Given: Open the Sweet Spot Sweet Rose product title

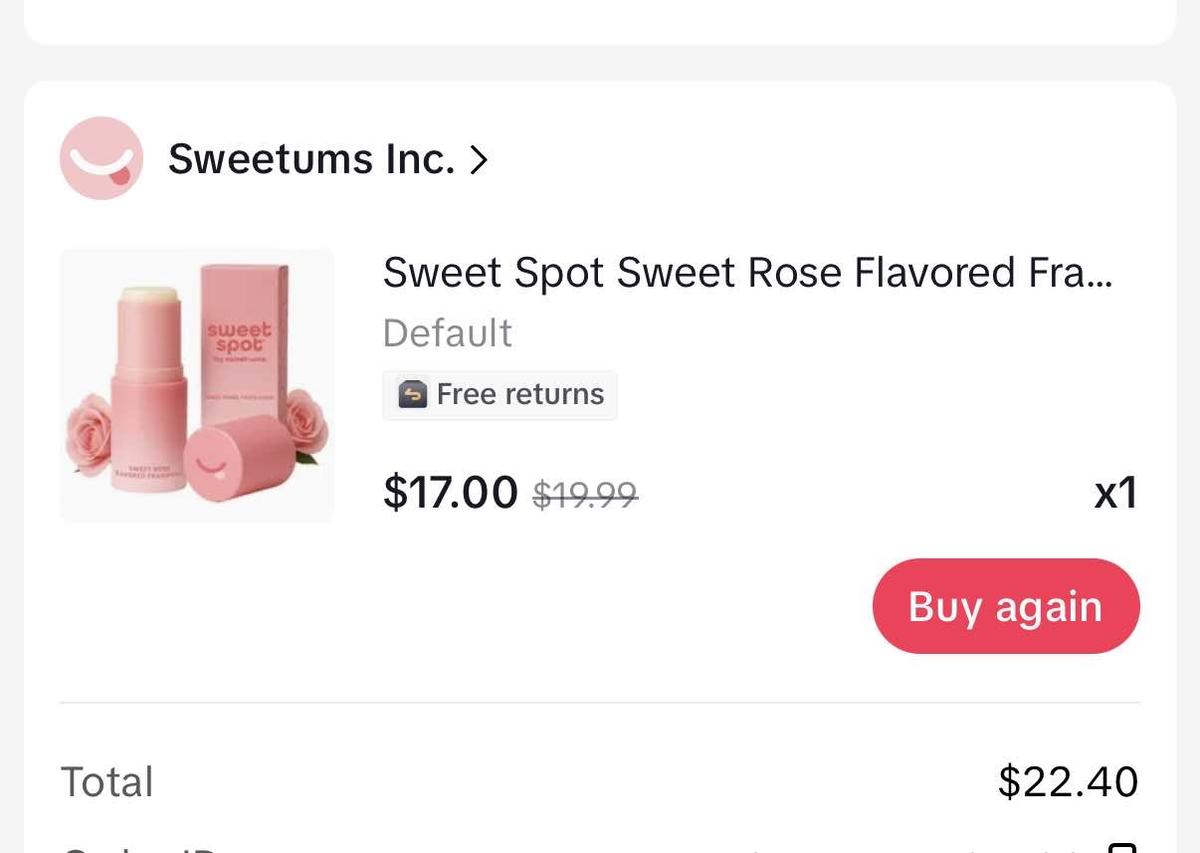Looking at the screenshot, I should coord(747,272).
